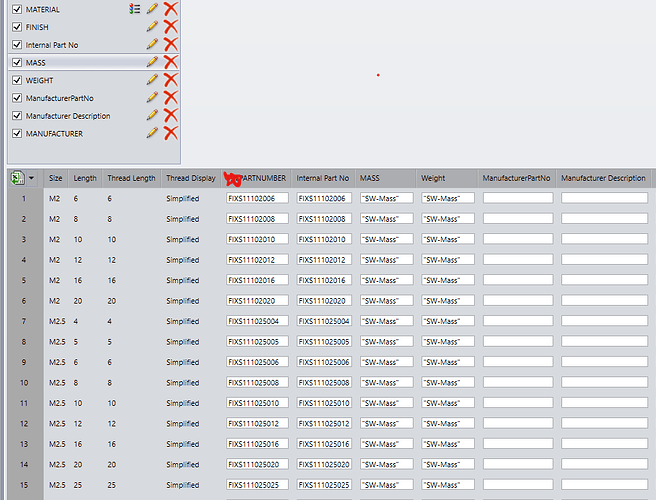Delete the FINISH property with red X
The height and width of the screenshot is (500, 656).
pos(170,27)
